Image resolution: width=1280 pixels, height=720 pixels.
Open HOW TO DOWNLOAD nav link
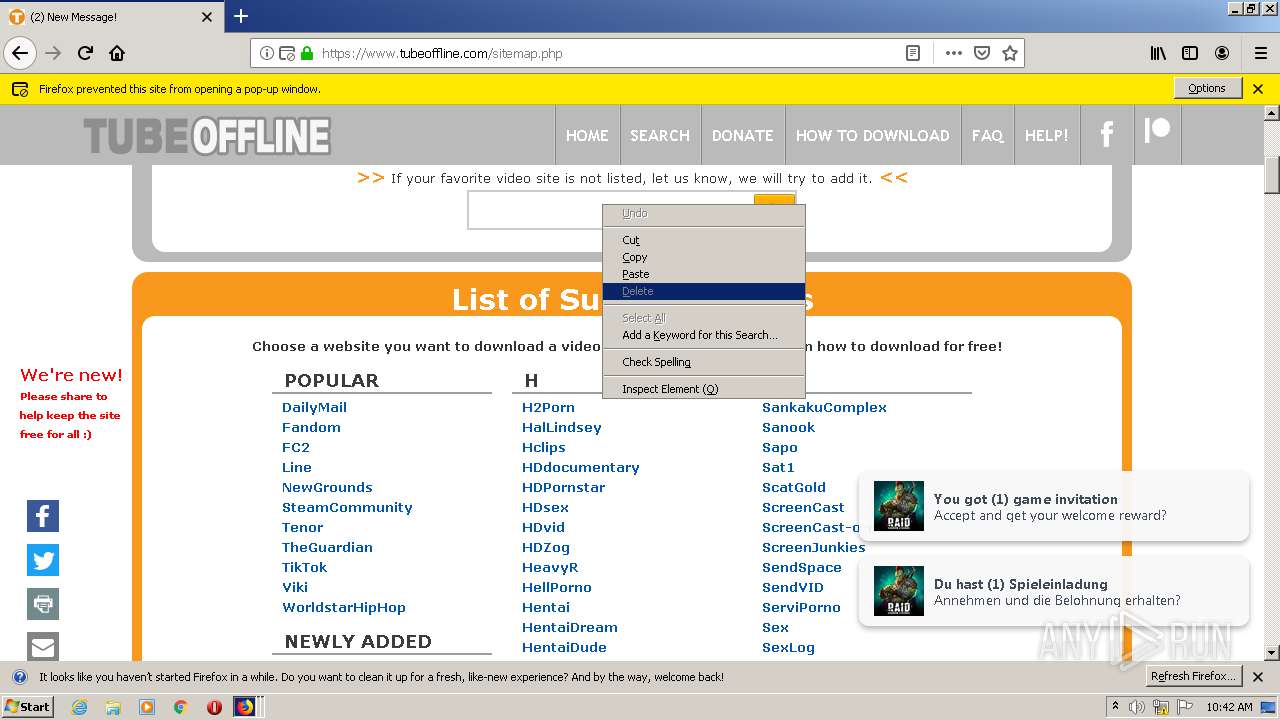pyautogui.click(x=873, y=135)
